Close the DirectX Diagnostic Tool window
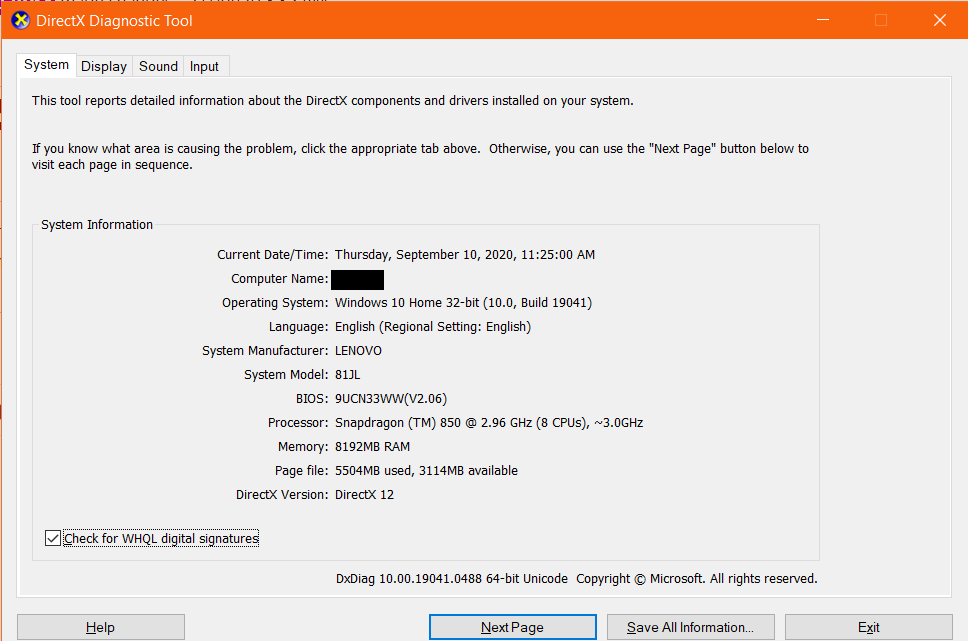 (940, 20)
